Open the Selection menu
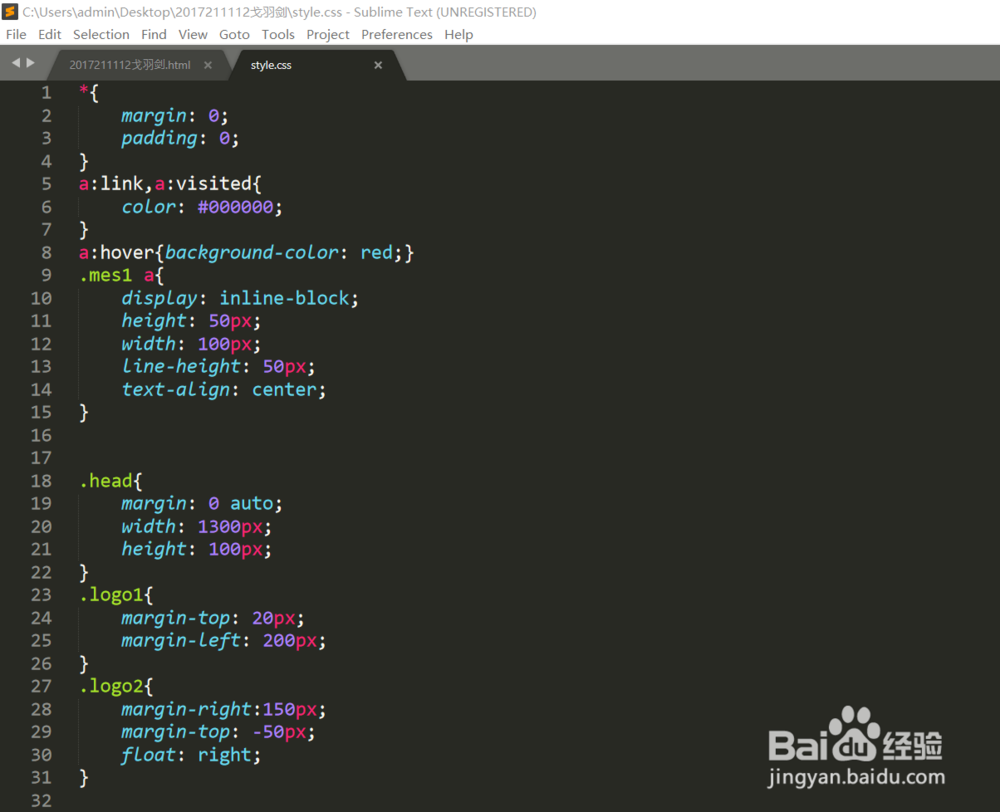The height and width of the screenshot is (812, 1000). (x=101, y=34)
